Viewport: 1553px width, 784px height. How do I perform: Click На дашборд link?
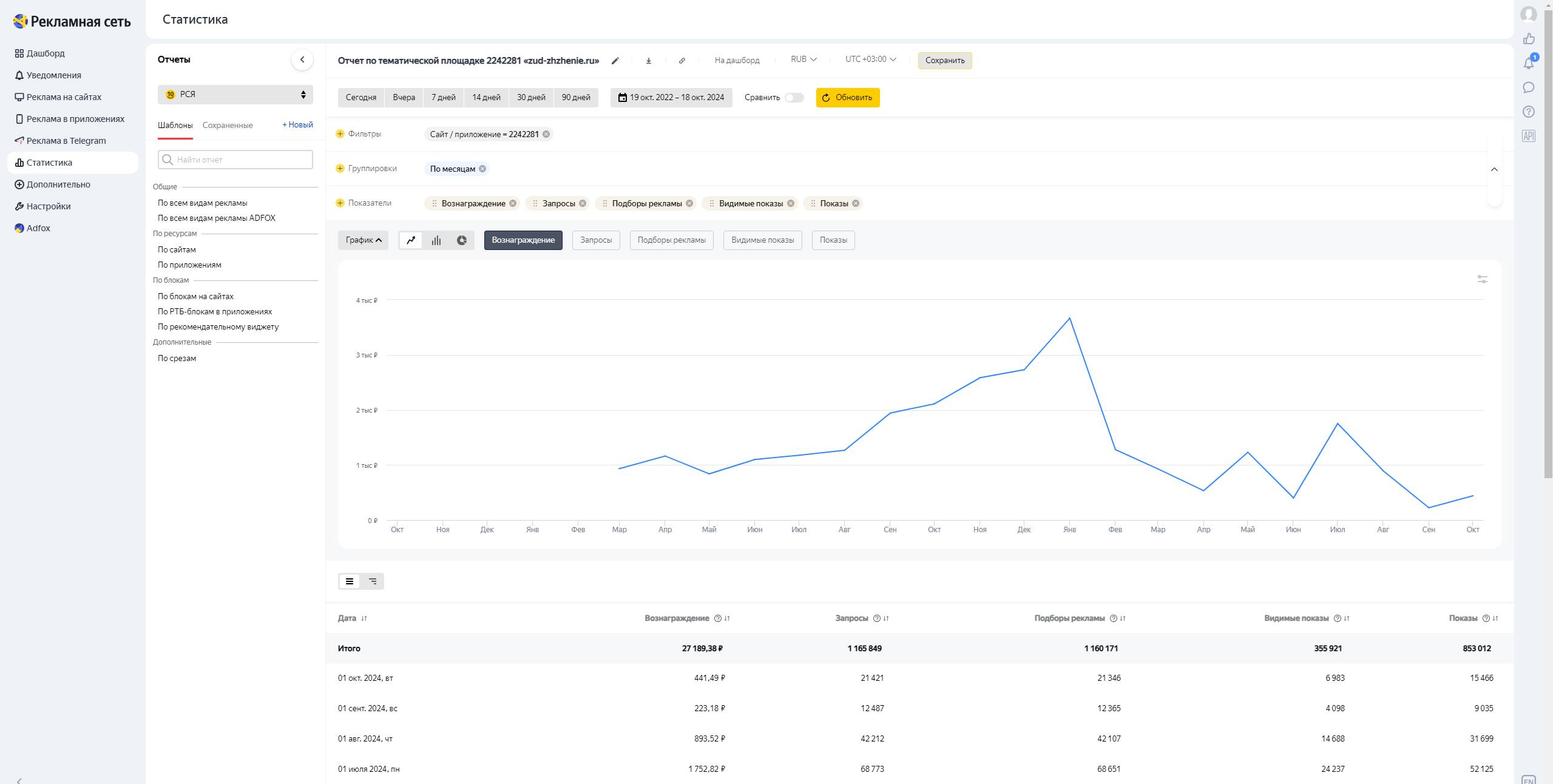coord(737,61)
